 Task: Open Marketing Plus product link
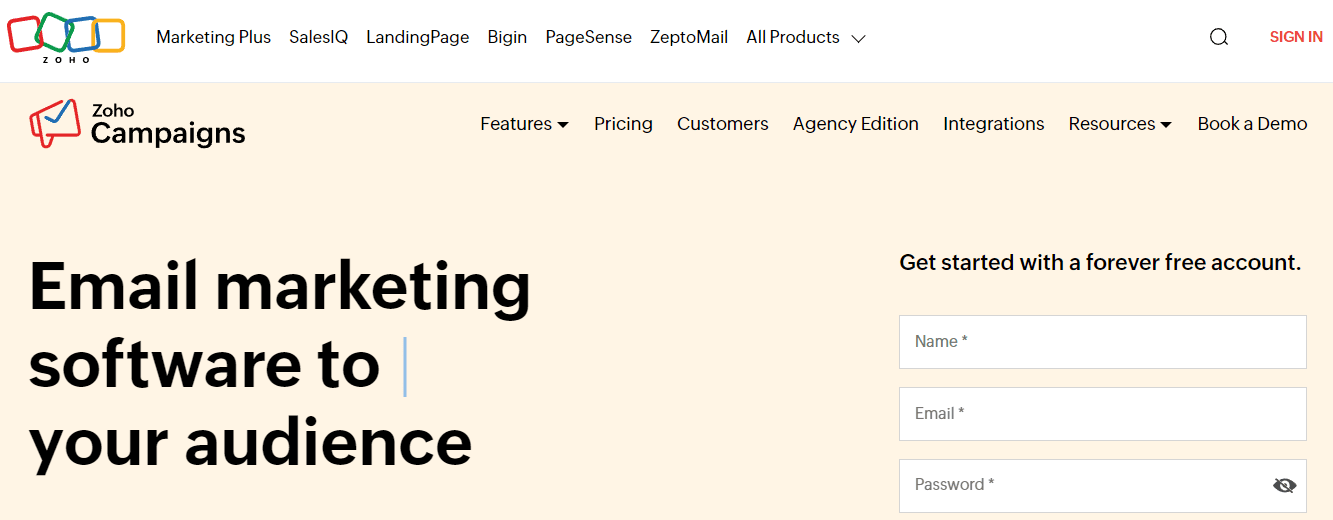[213, 37]
